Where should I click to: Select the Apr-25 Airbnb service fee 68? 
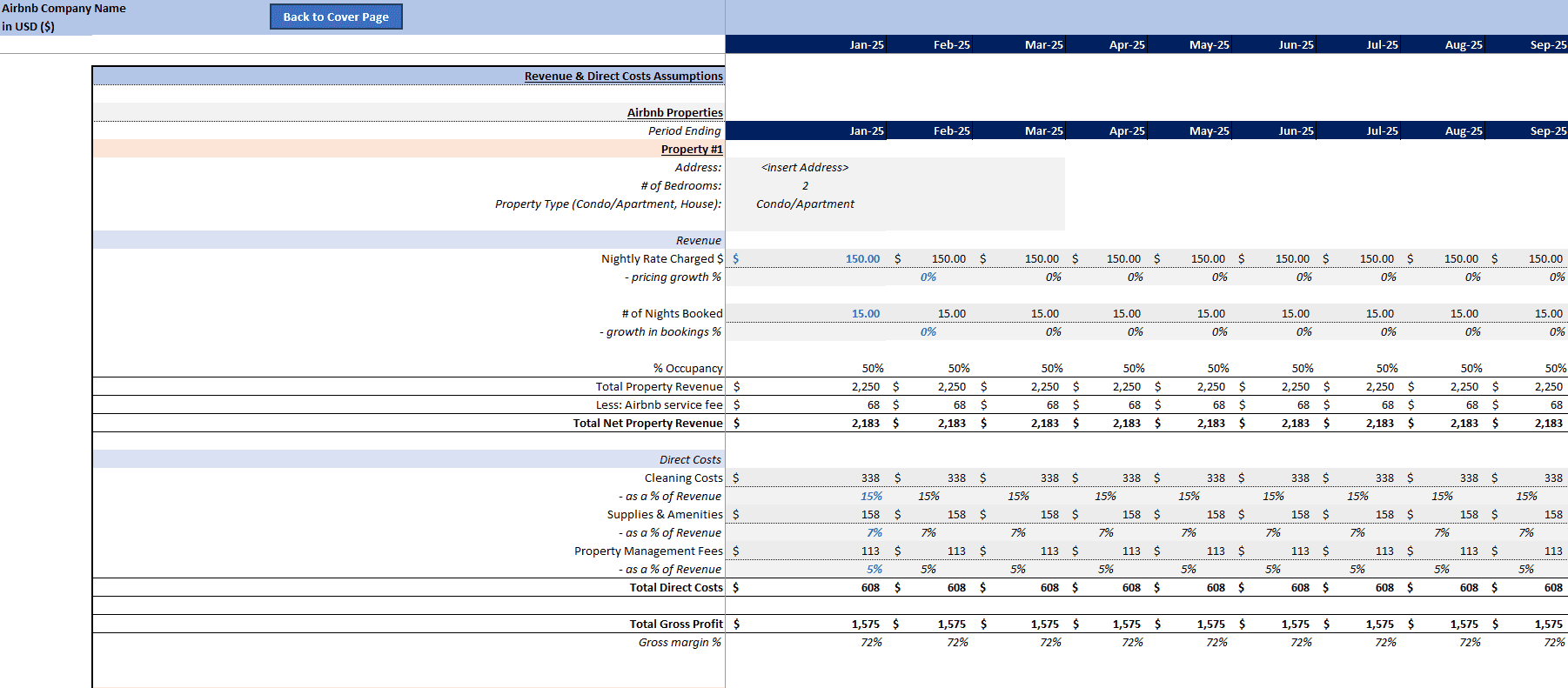click(x=1134, y=404)
